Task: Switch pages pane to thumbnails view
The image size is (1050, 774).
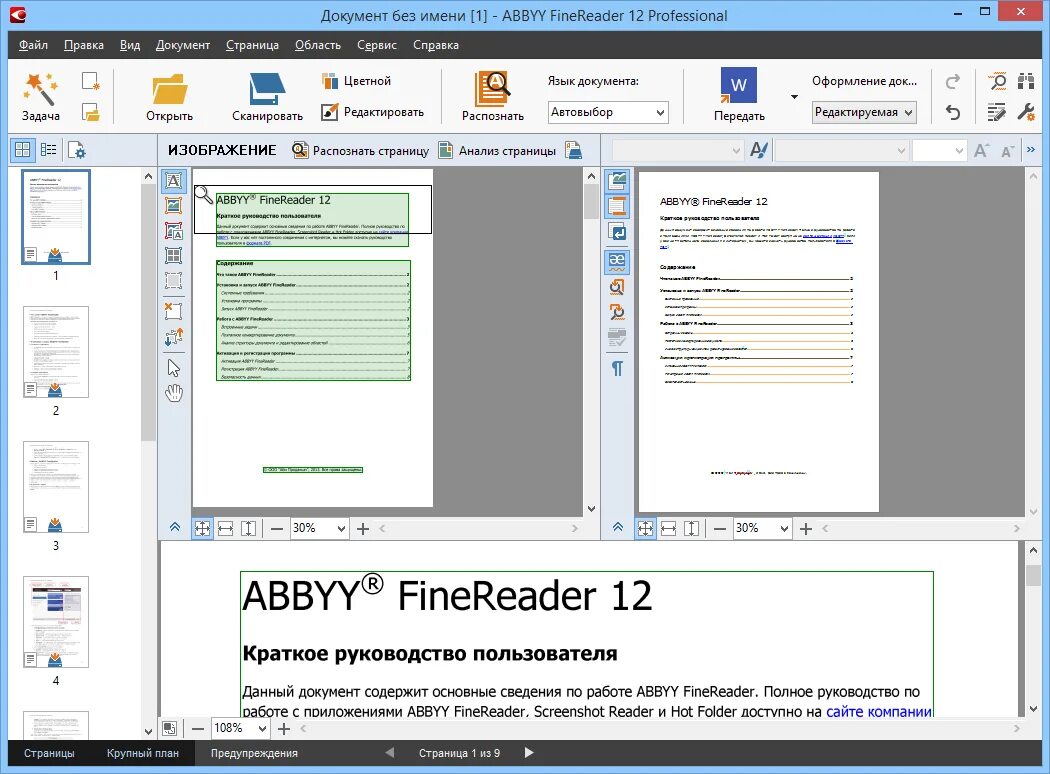Action: 22,149
